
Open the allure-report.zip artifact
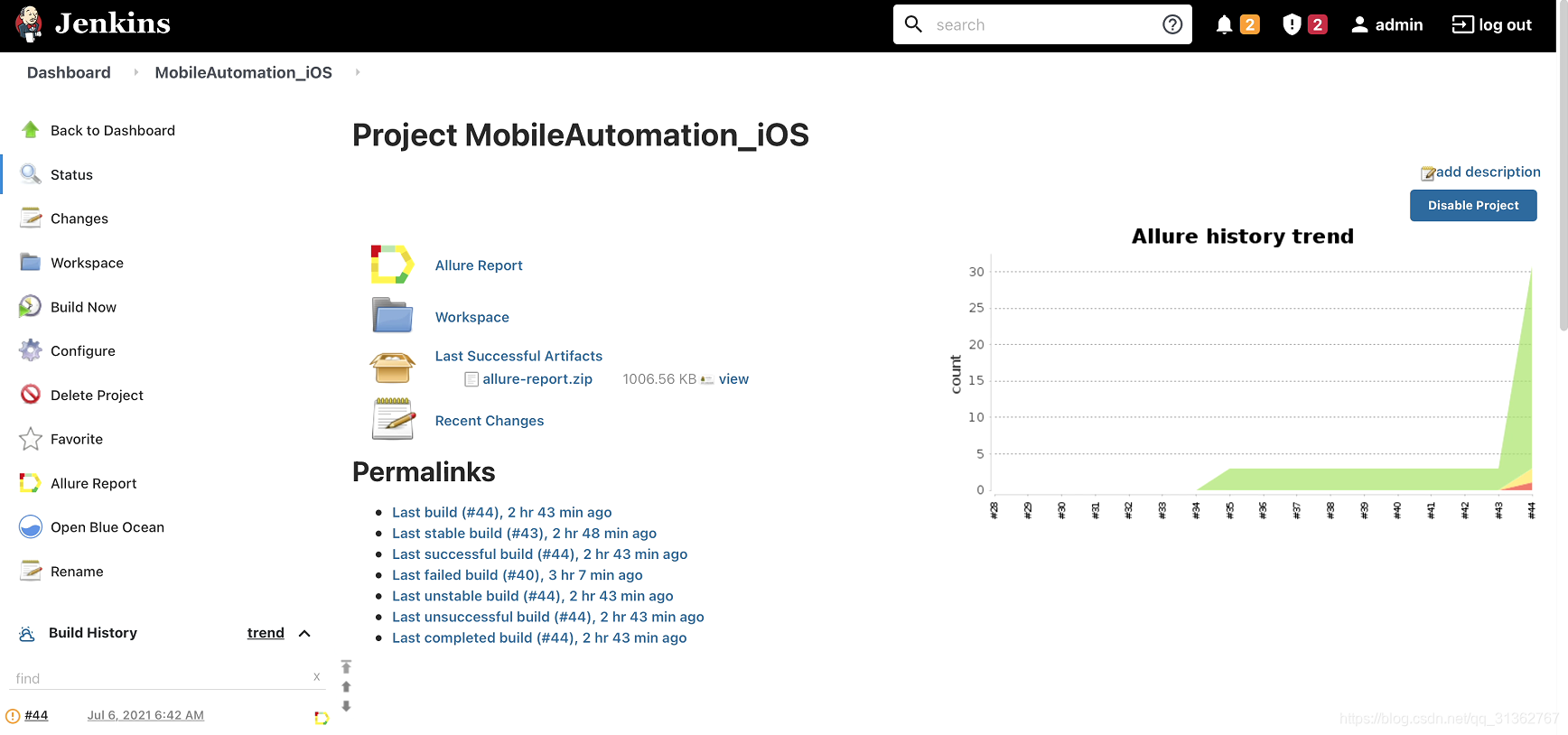[x=537, y=379]
